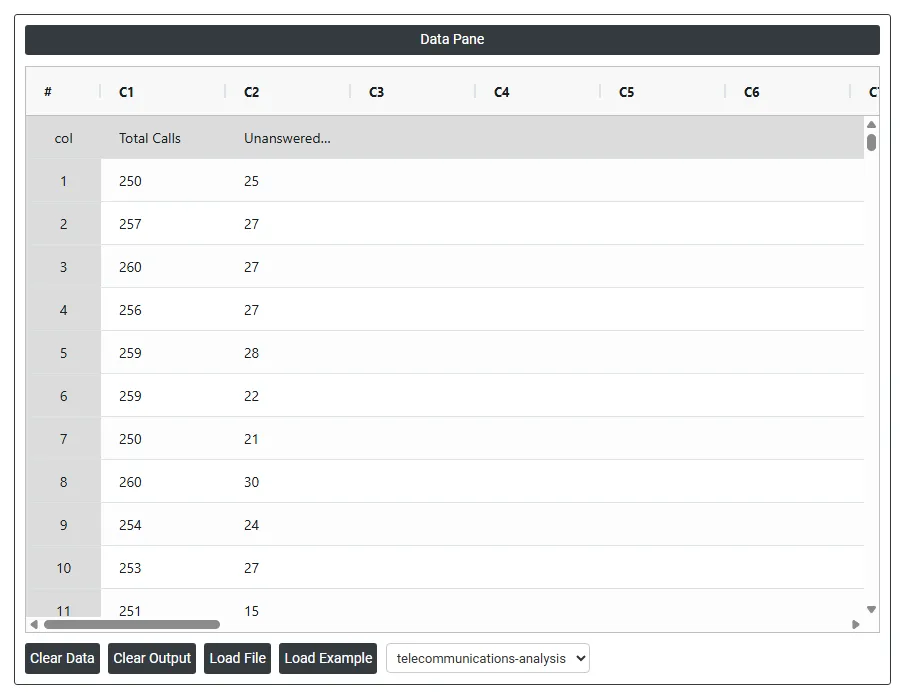Click the Data Pane title bar
The height and width of the screenshot is (699, 901).
click(452, 40)
